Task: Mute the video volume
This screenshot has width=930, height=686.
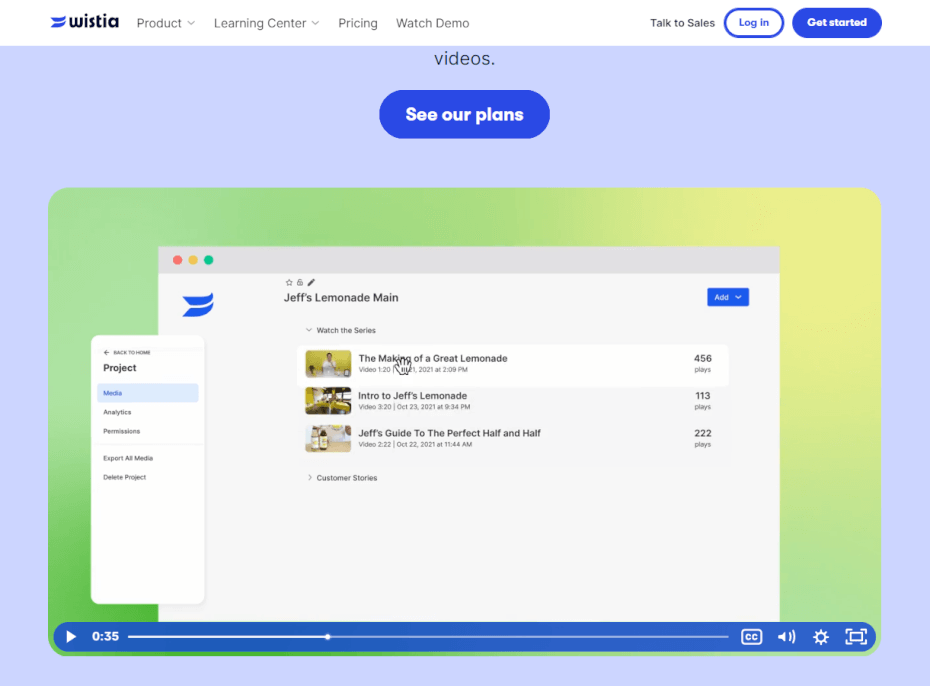Action: (786, 637)
